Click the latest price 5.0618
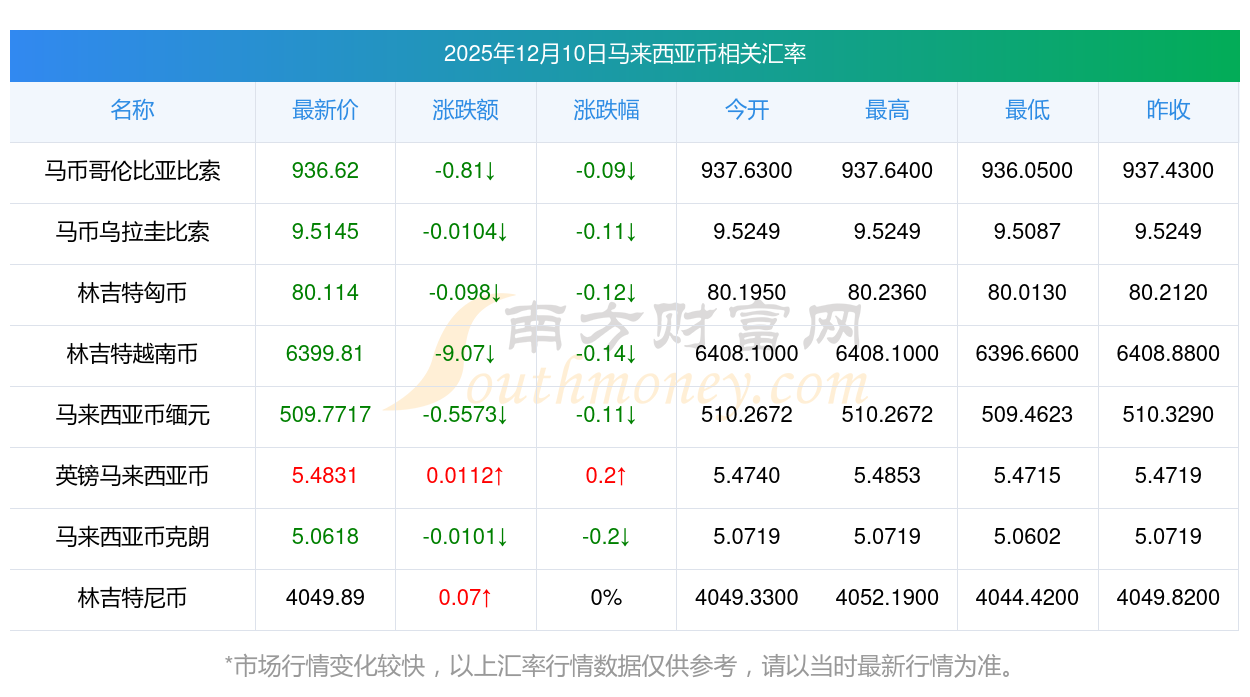 [x=325, y=537]
